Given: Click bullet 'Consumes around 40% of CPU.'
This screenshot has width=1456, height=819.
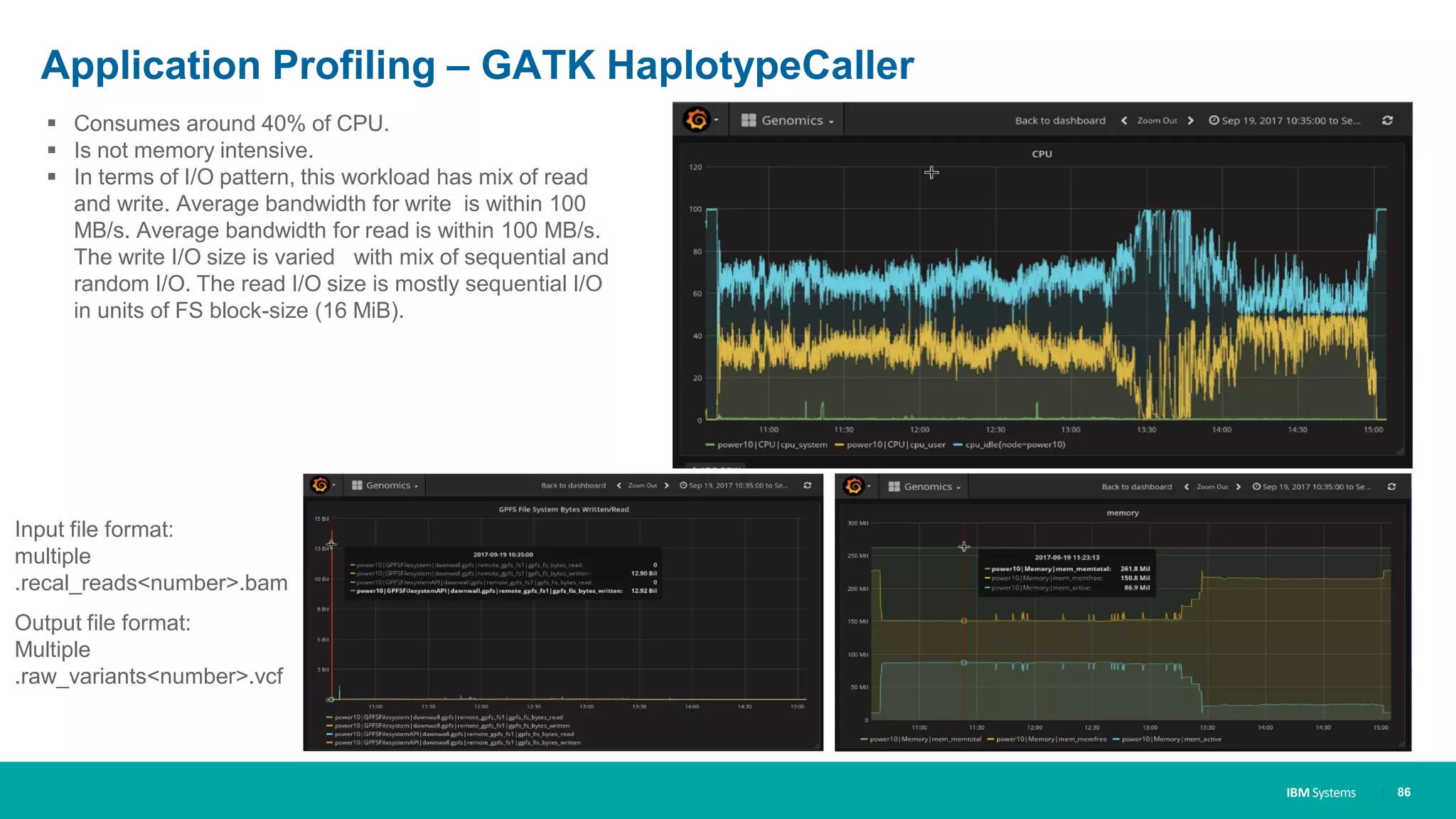Looking at the screenshot, I should coord(232,124).
